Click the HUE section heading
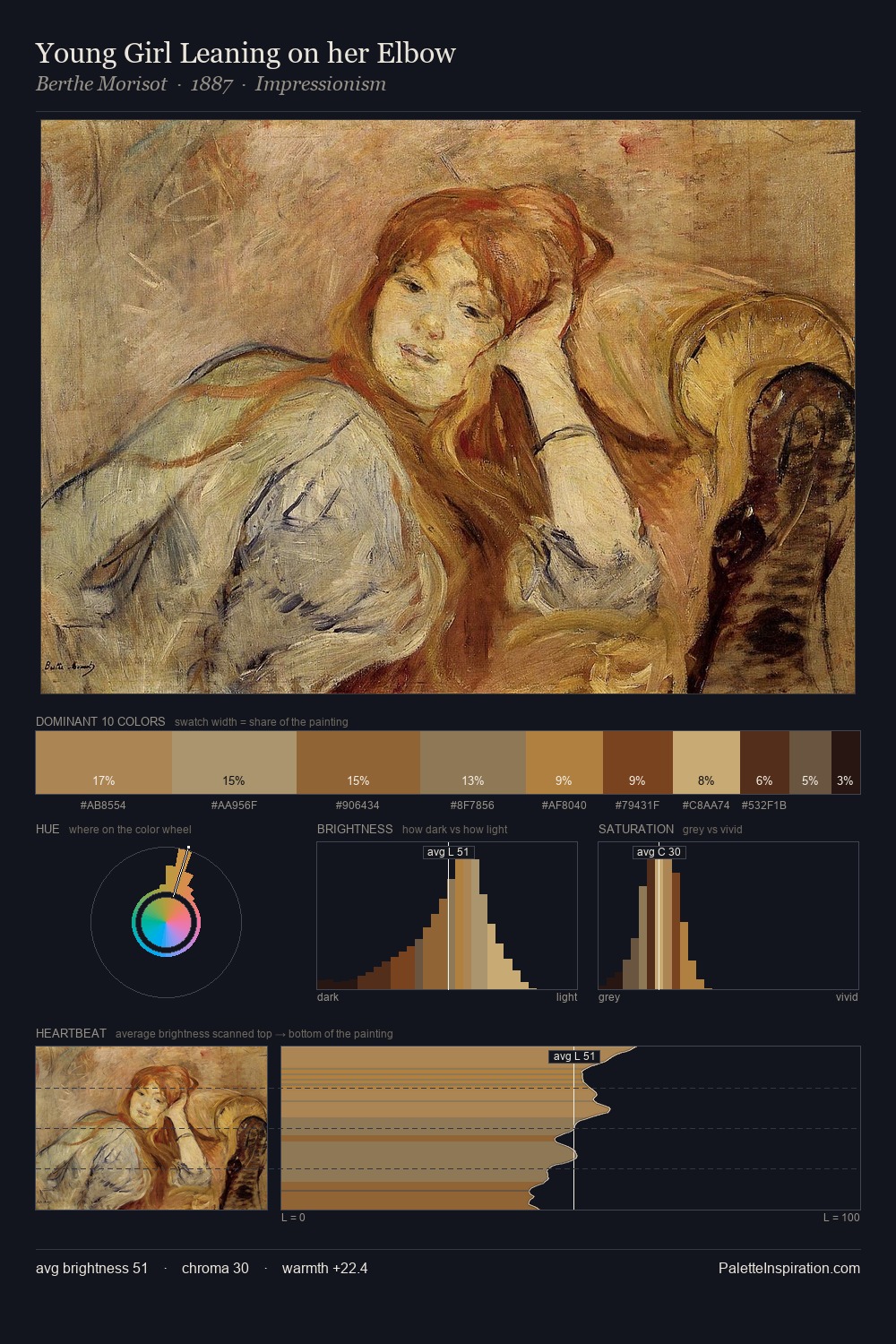This screenshot has height=1344, width=896. pyautogui.click(x=47, y=829)
